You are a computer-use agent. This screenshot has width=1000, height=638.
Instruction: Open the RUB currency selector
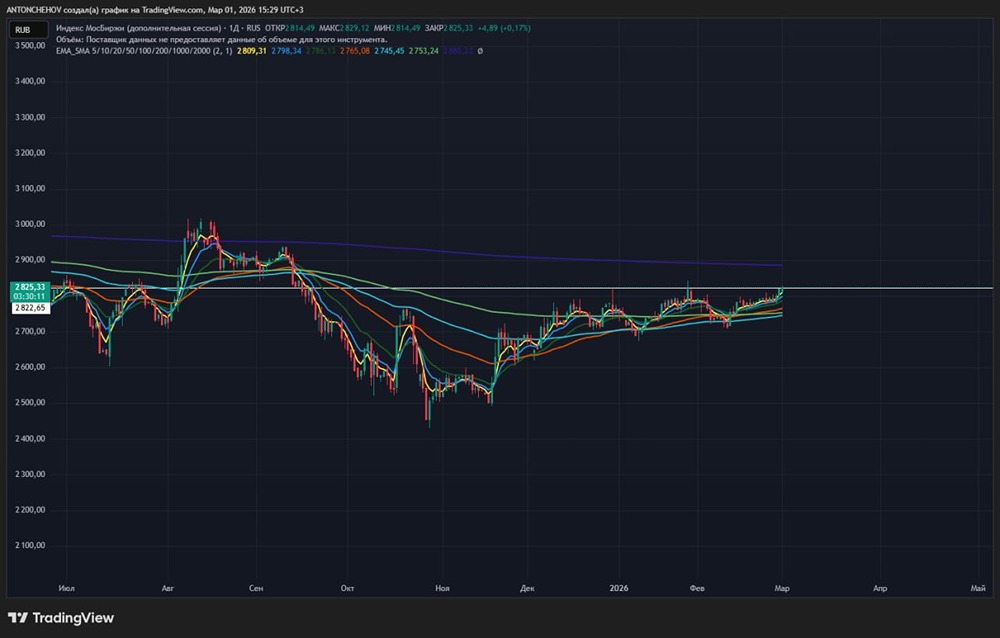(25, 31)
